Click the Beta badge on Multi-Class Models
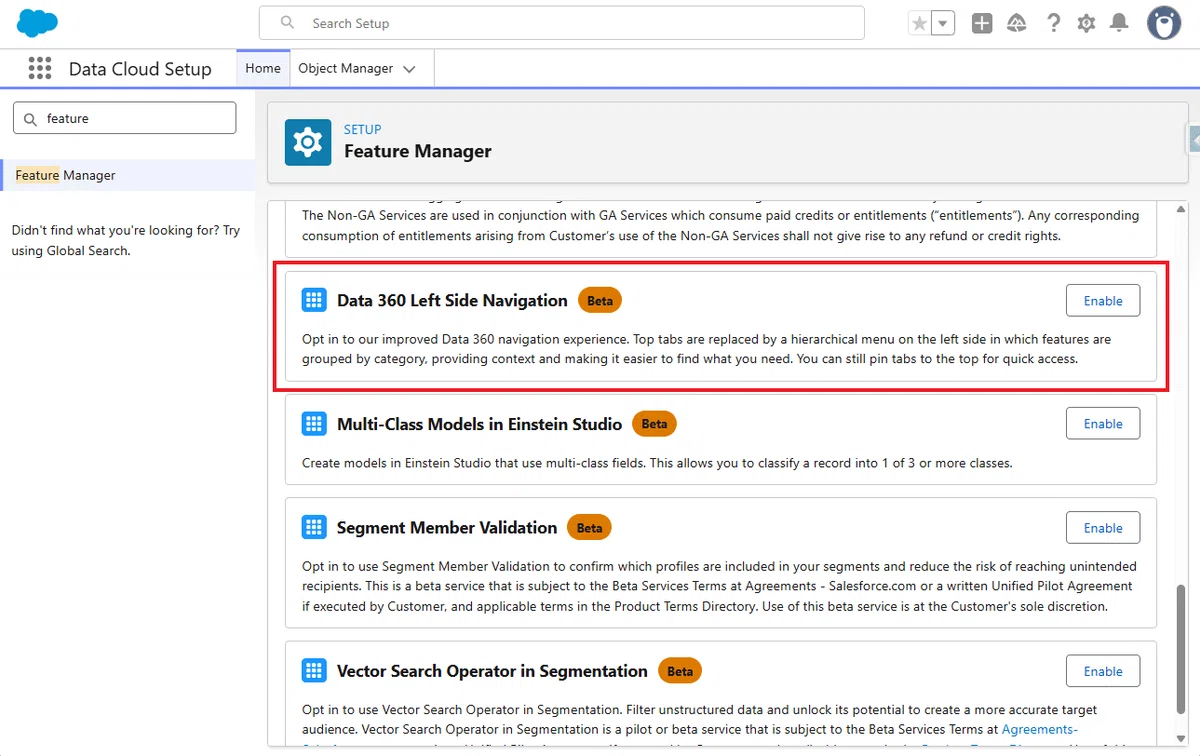The width and height of the screenshot is (1200, 756). point(654,424)
